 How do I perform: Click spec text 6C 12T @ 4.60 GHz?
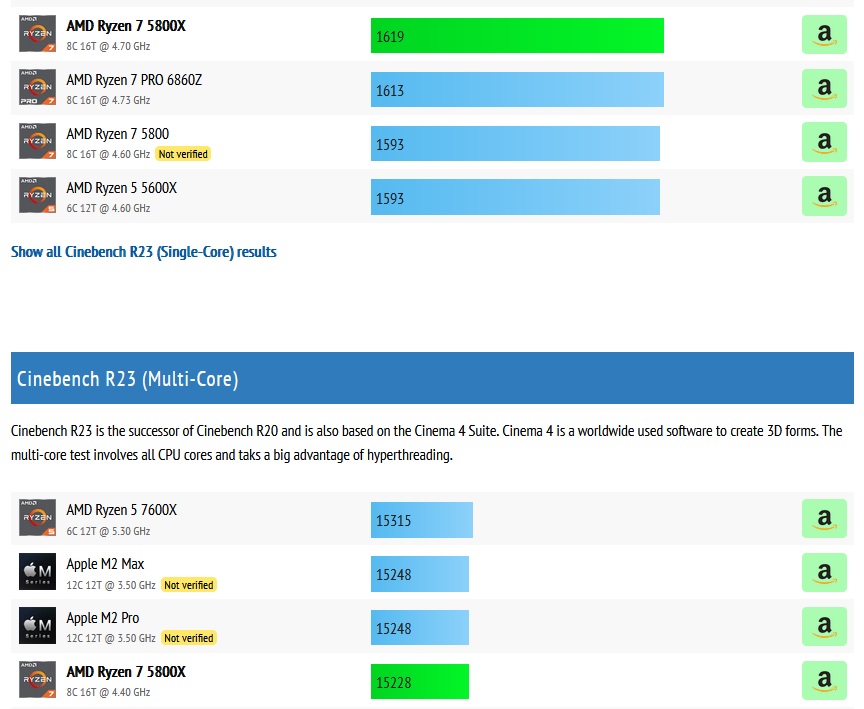tap(108, 208)
